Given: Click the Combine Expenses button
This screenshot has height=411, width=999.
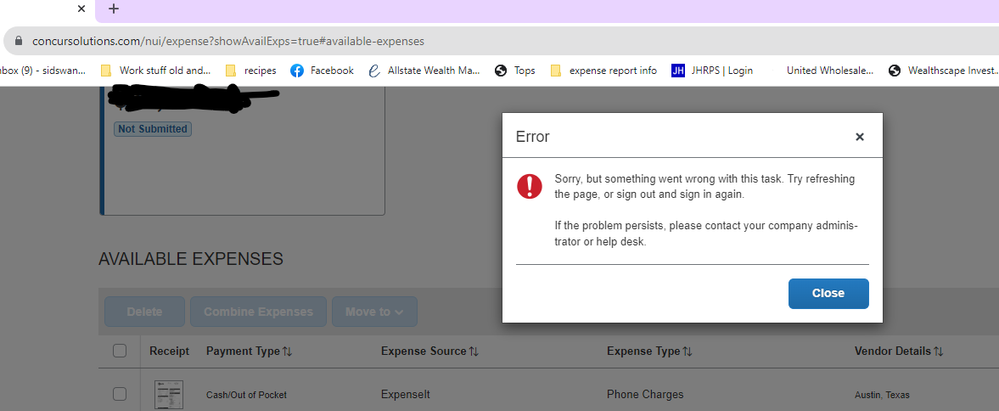Looking at the screenshot, I should click(x=258, y=312).
